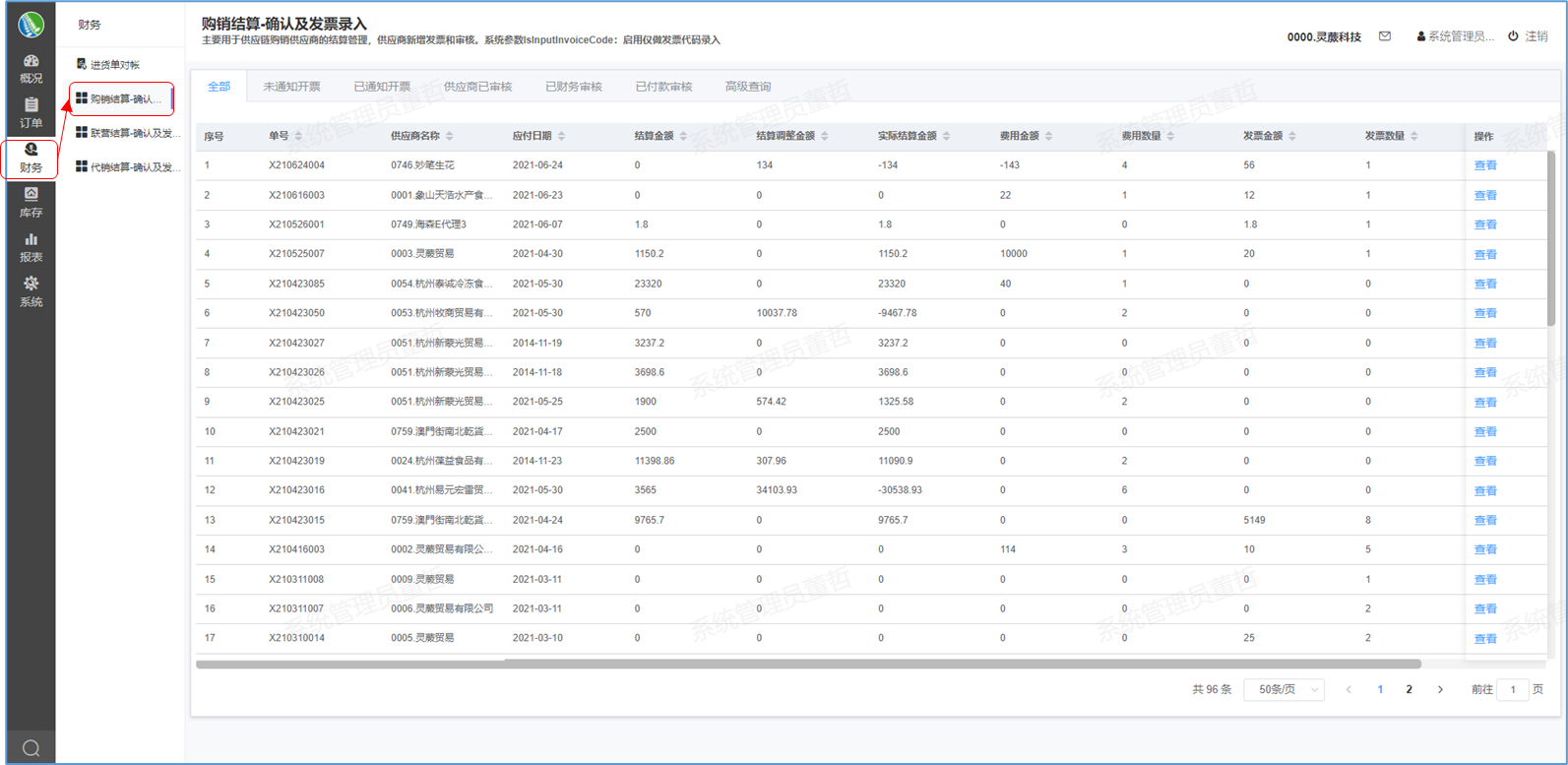The height and width of the screenshot is (765, 1568).
Task: Click the 注销 logout power icon
Action: point(1514,36)
